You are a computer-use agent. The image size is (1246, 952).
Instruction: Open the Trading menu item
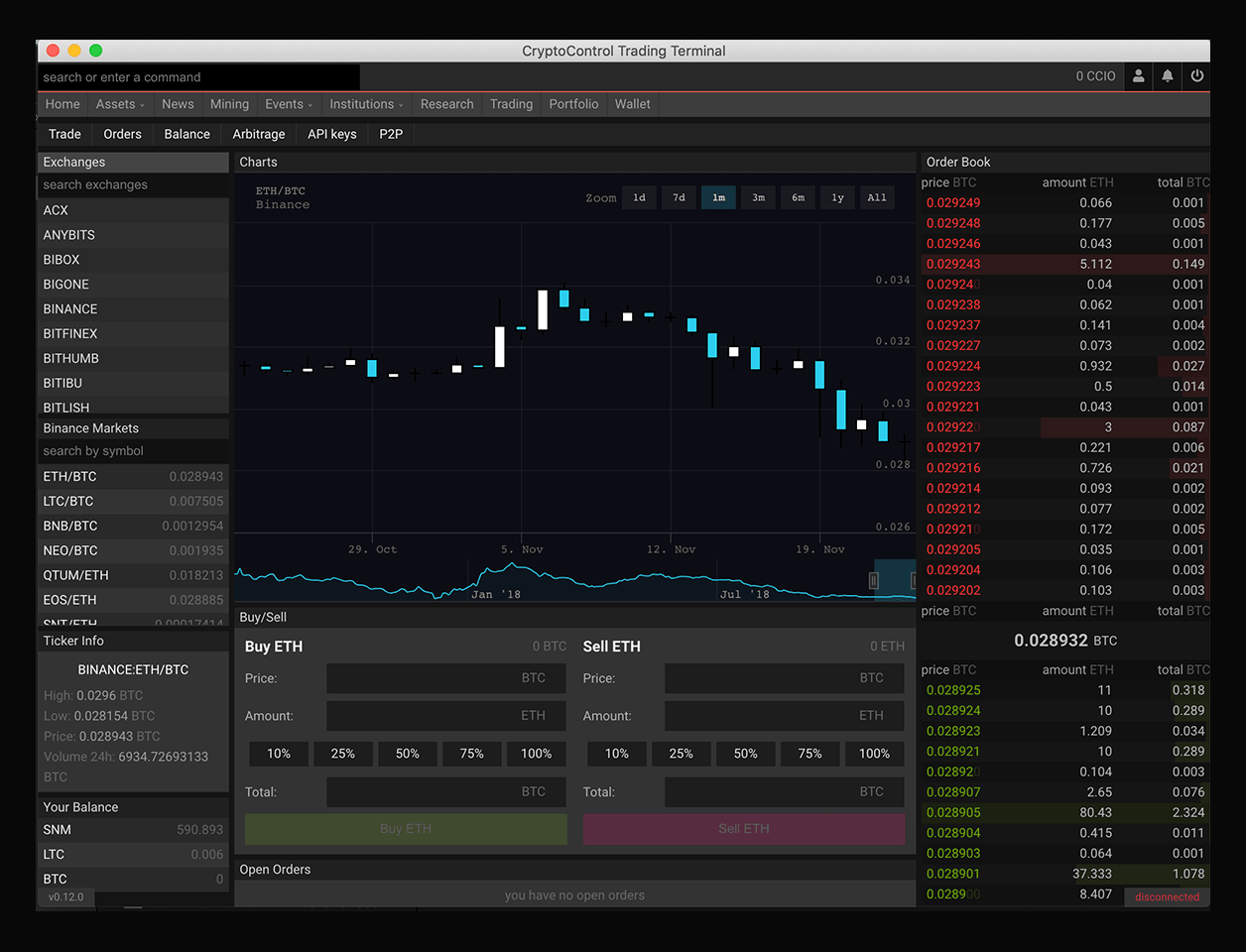click(511, 104)
